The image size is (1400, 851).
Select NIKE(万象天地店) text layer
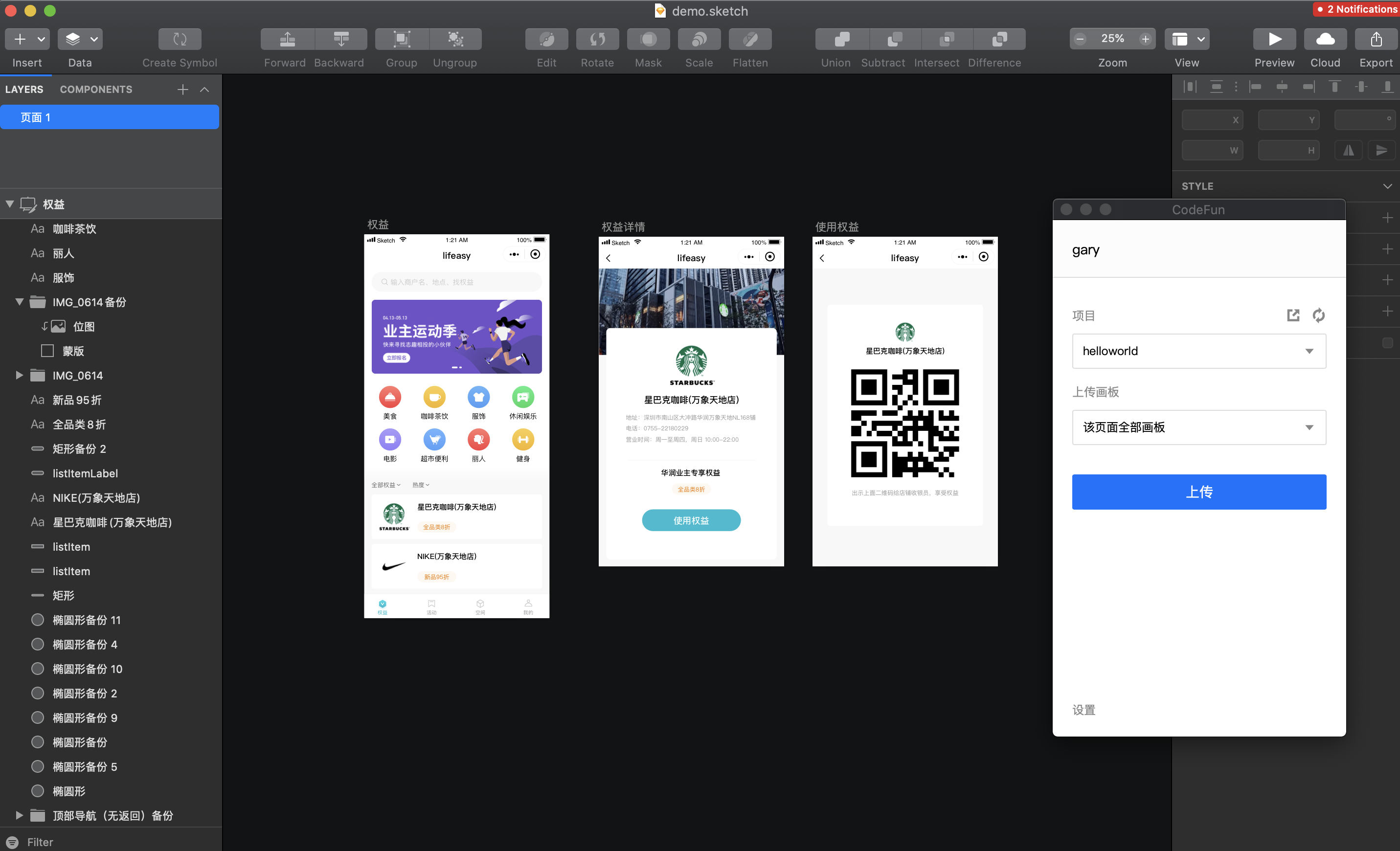pos(96,498)
